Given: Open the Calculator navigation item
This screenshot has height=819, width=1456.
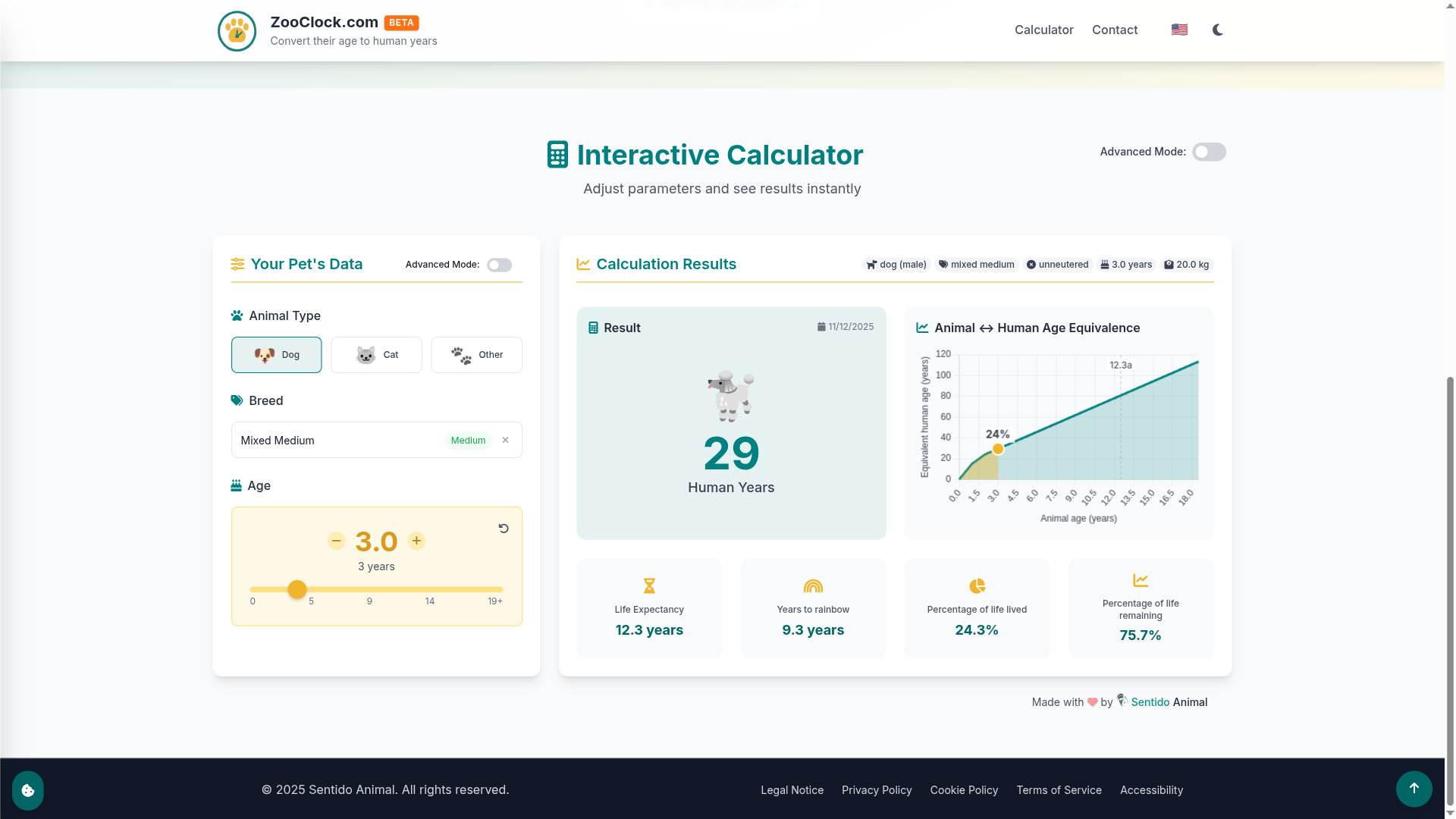Looking at the screenshot, I should (1044, 30).
